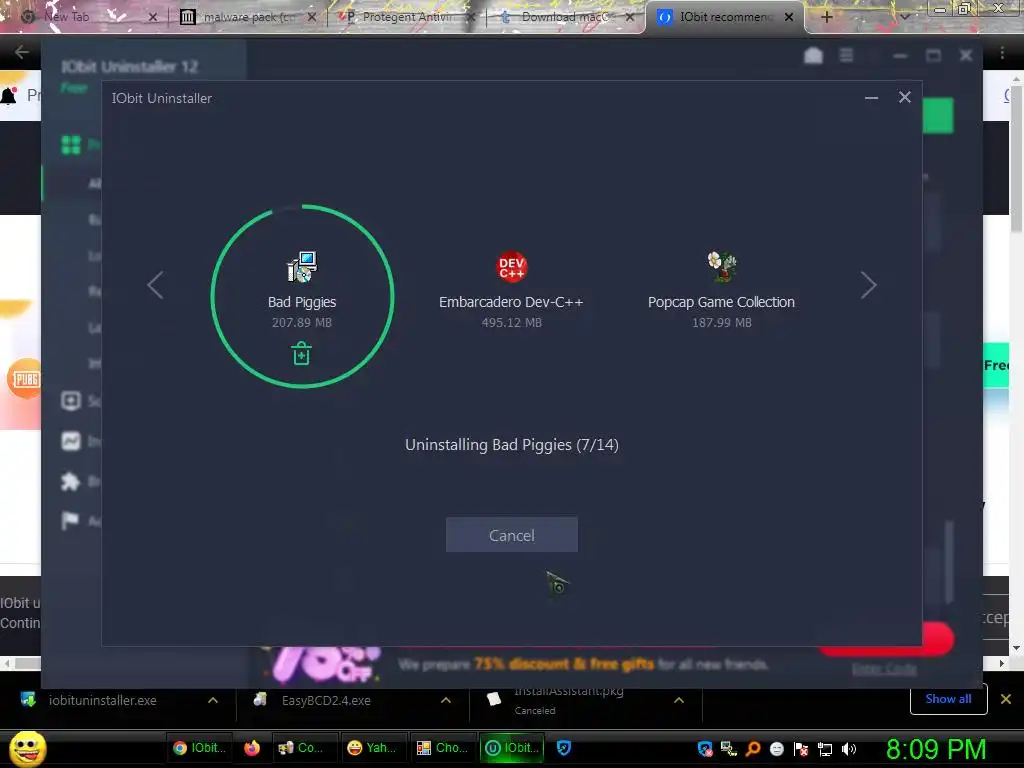
Task: Close the New Tab browser tab
Action: (153, 17)
